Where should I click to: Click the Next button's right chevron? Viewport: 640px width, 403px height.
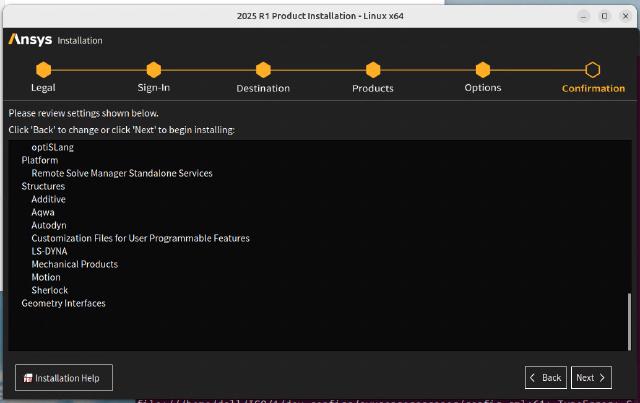[x=602, y=378]
